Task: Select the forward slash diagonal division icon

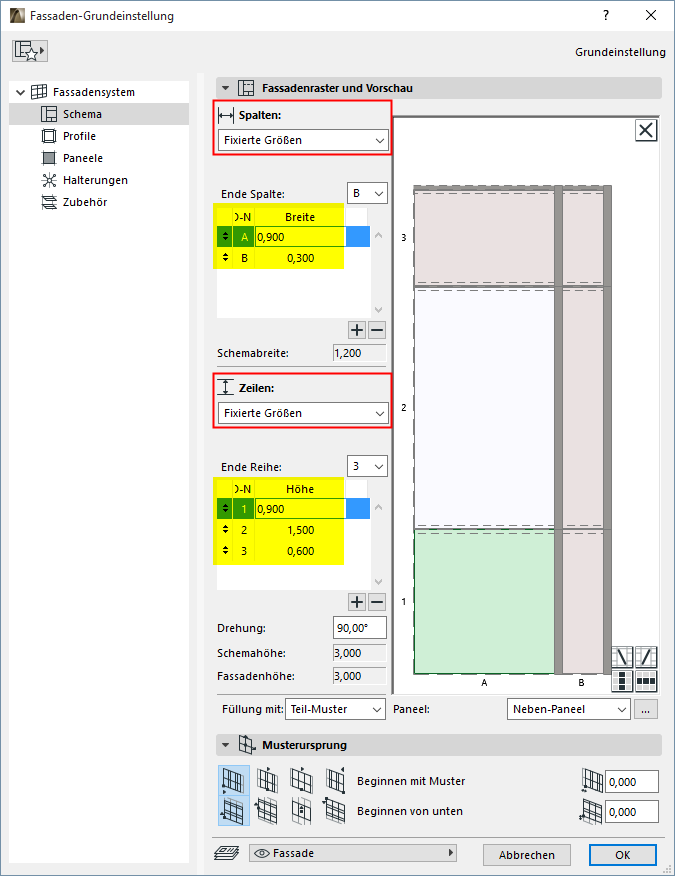Action: [646, 657]
